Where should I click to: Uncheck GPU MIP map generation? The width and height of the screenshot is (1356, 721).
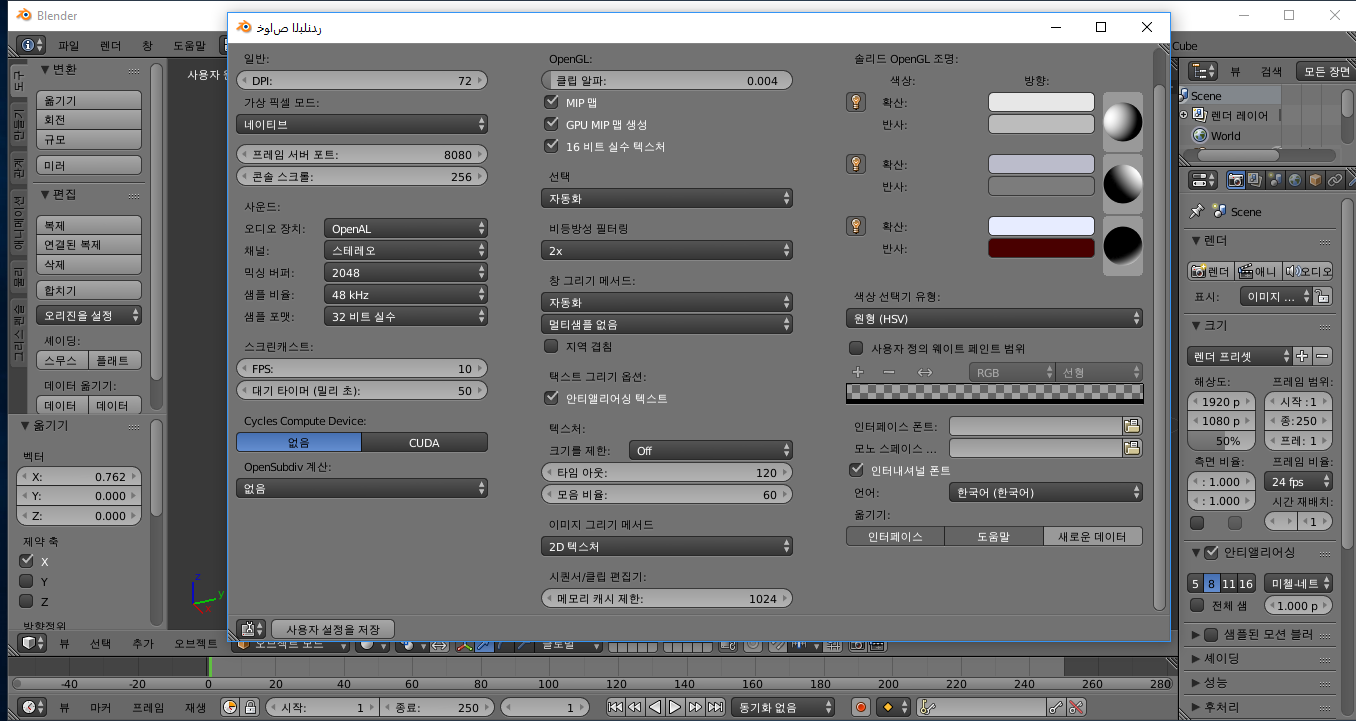coord(551,124)
